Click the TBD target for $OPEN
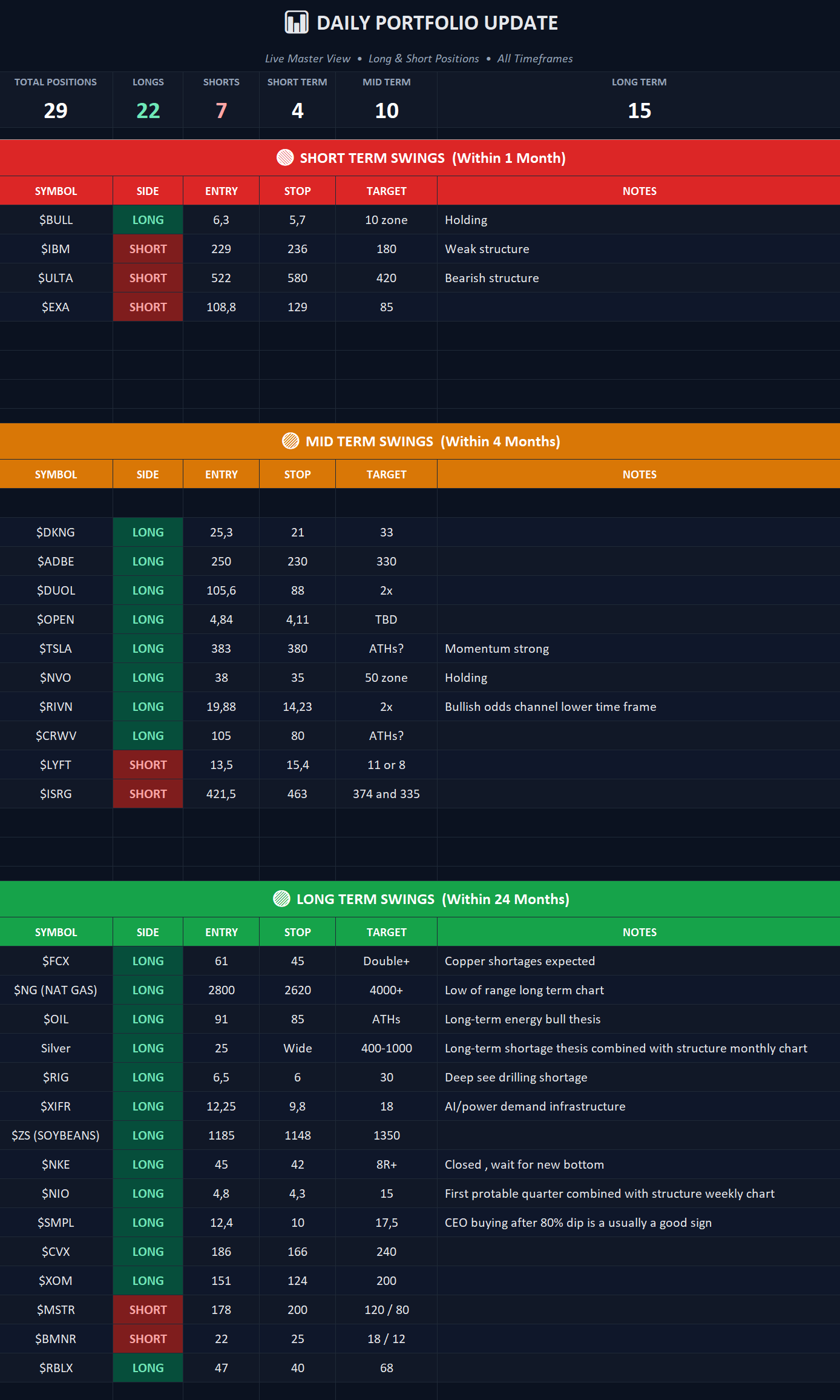The image size is (840, 1400). point(386,619)
